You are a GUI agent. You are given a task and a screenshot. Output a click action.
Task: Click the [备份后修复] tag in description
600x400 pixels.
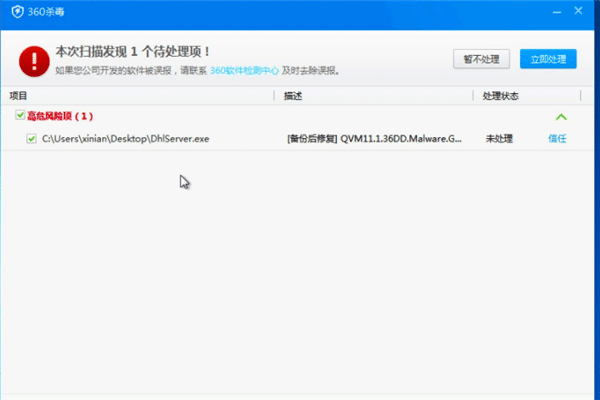click(x=311, y=138)
